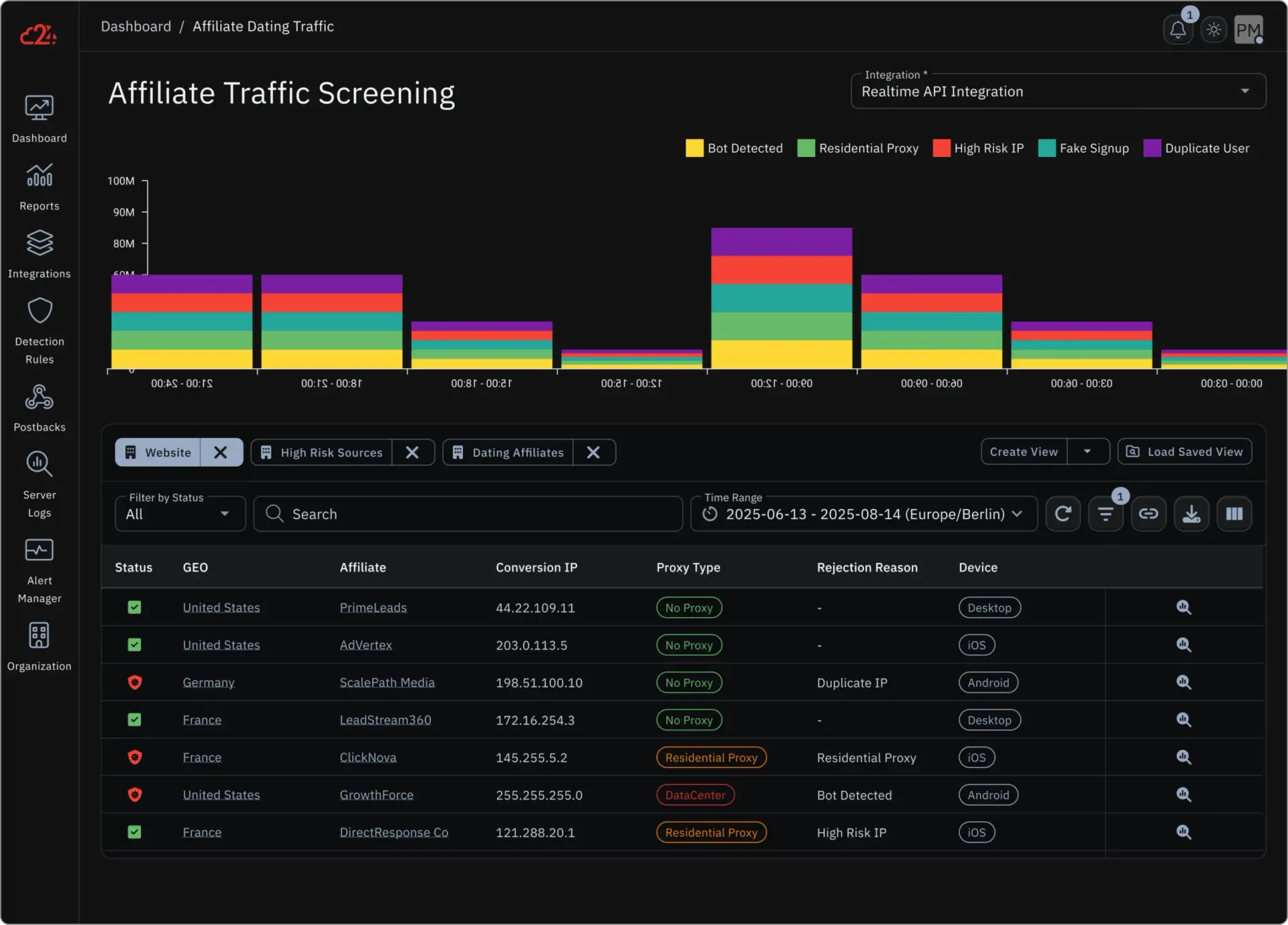Click the refresh data icon
The height and width of the screenshot is (925, 1288).
tap(1063, 514)
